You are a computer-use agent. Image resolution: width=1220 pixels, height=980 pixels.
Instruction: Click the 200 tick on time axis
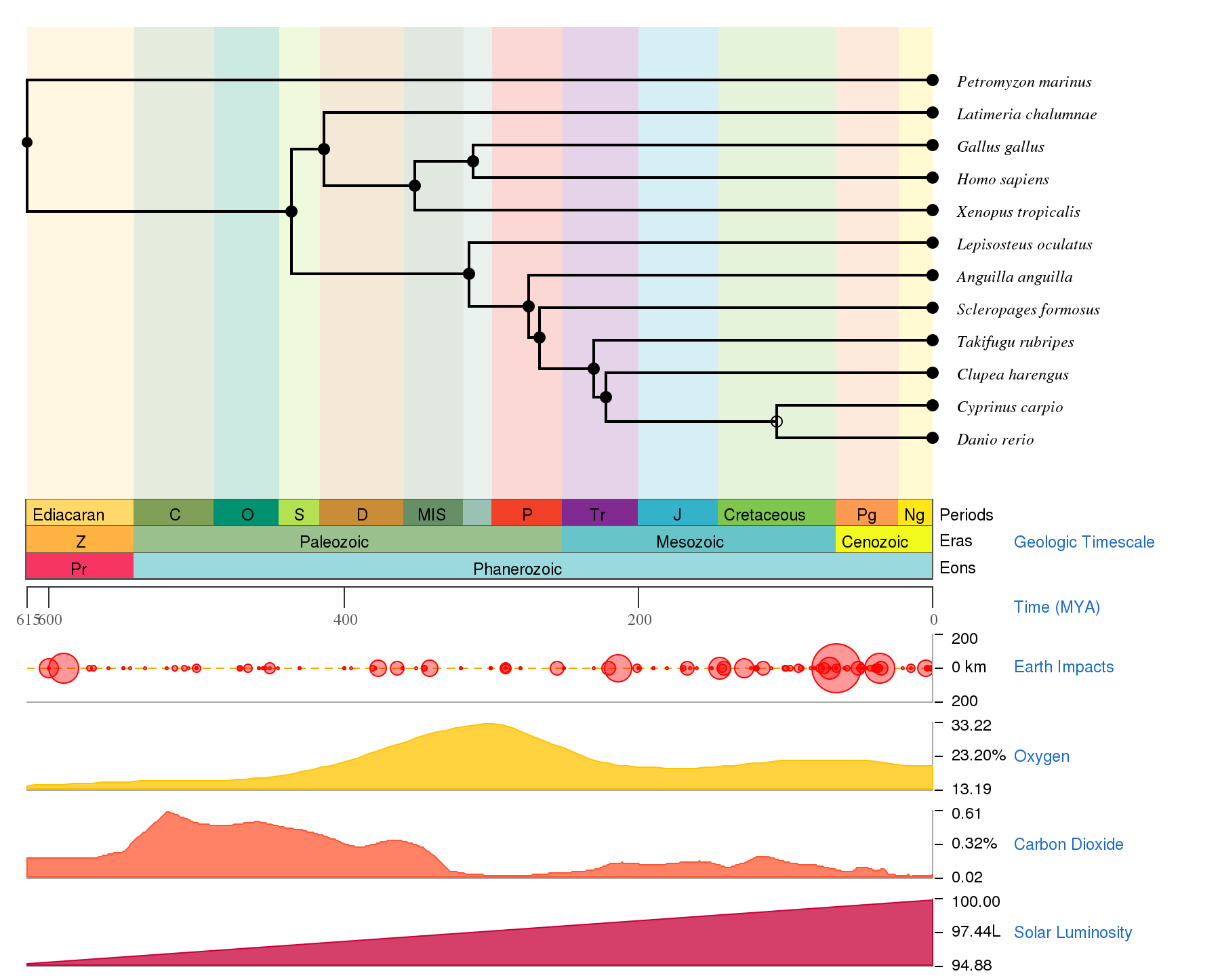point(639,619)
